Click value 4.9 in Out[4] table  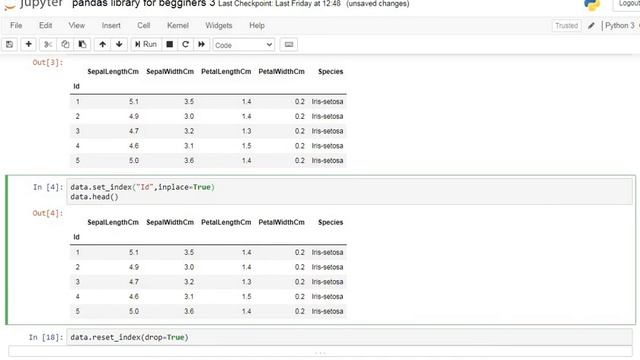click(134, 267)
